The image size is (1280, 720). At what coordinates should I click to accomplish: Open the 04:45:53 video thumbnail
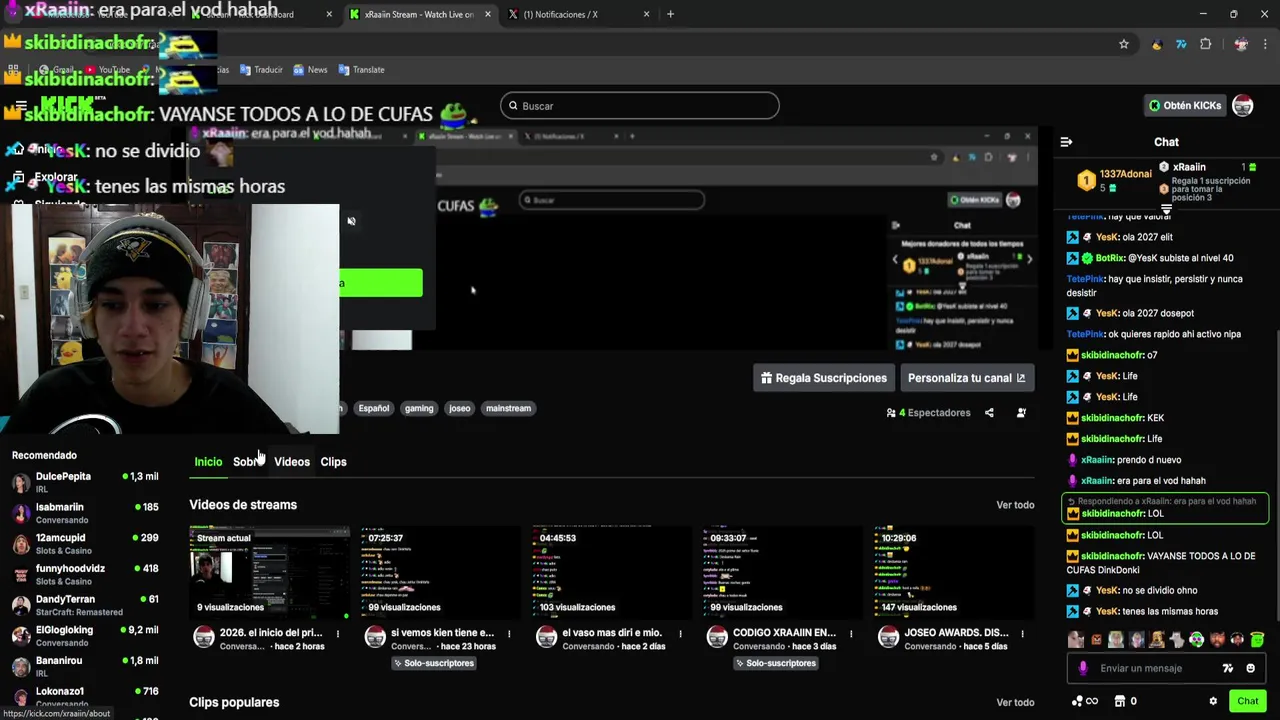click(x=611, y=572)
